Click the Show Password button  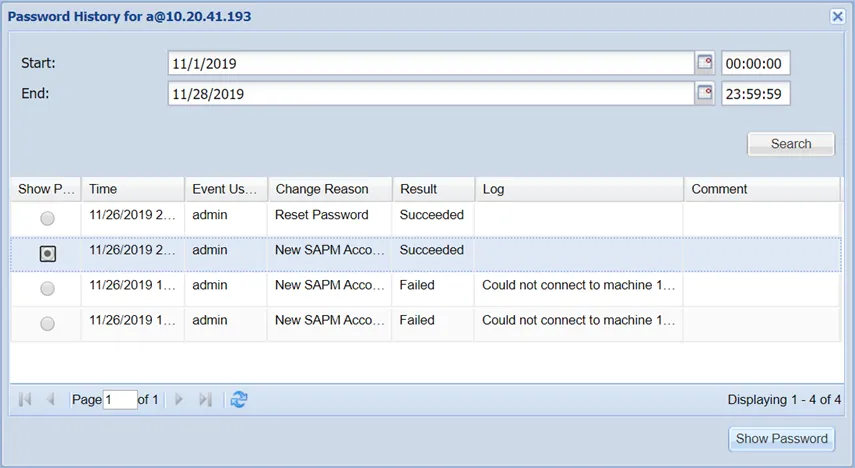[781, 439]
